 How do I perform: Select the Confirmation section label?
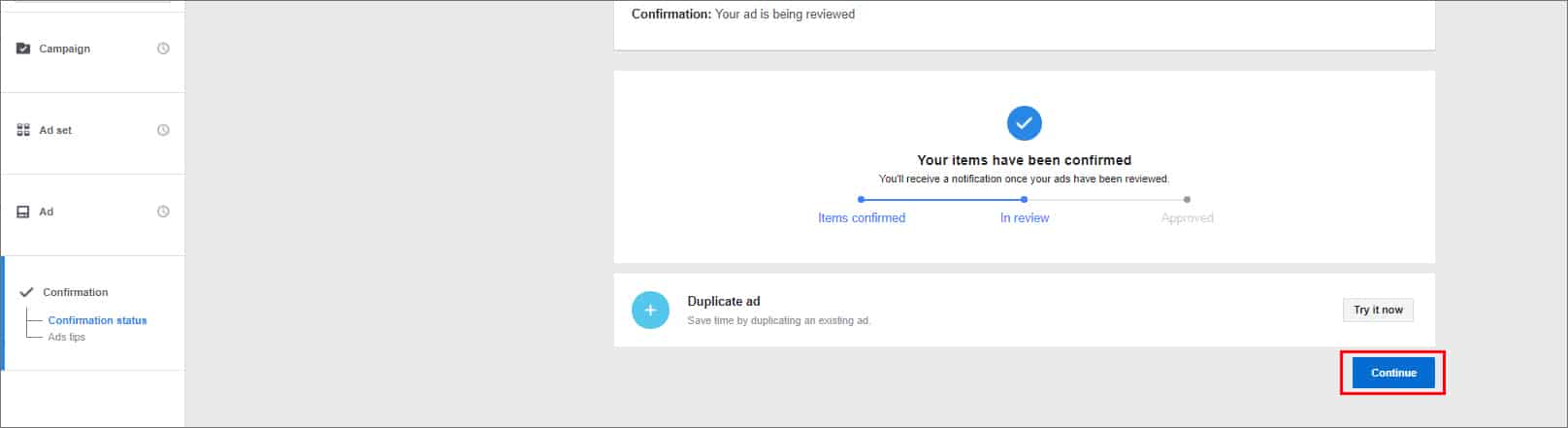(x=75, y=292)
